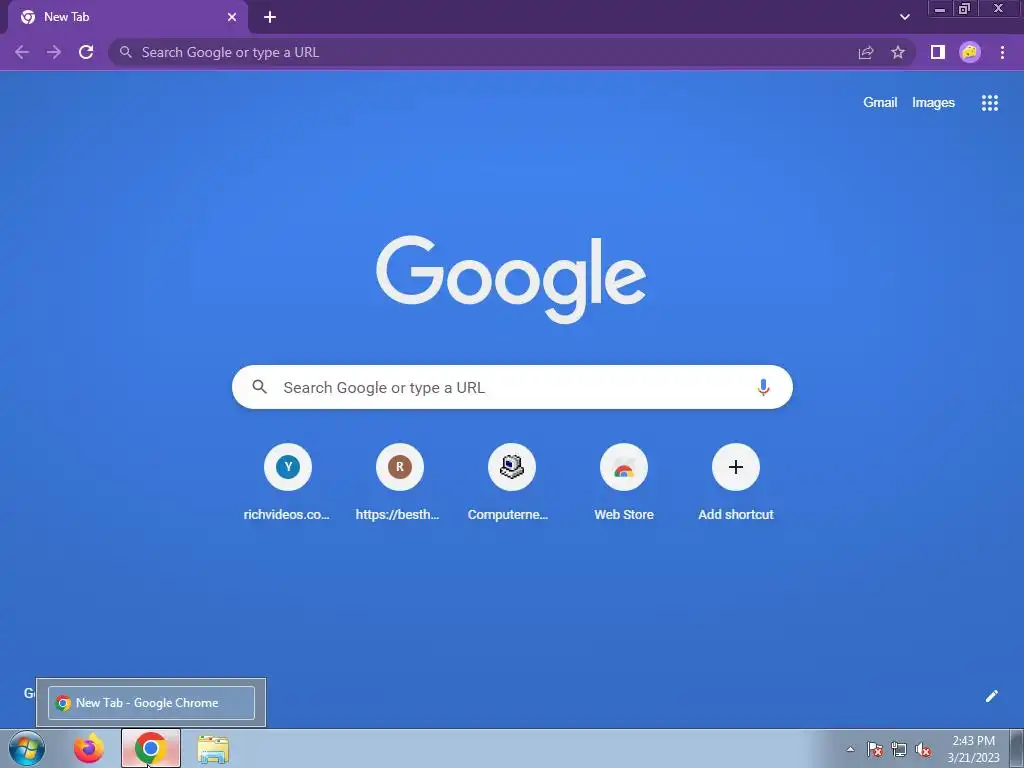
Task: Reload the page with the refresh icon
Action: tap(86, 52)
